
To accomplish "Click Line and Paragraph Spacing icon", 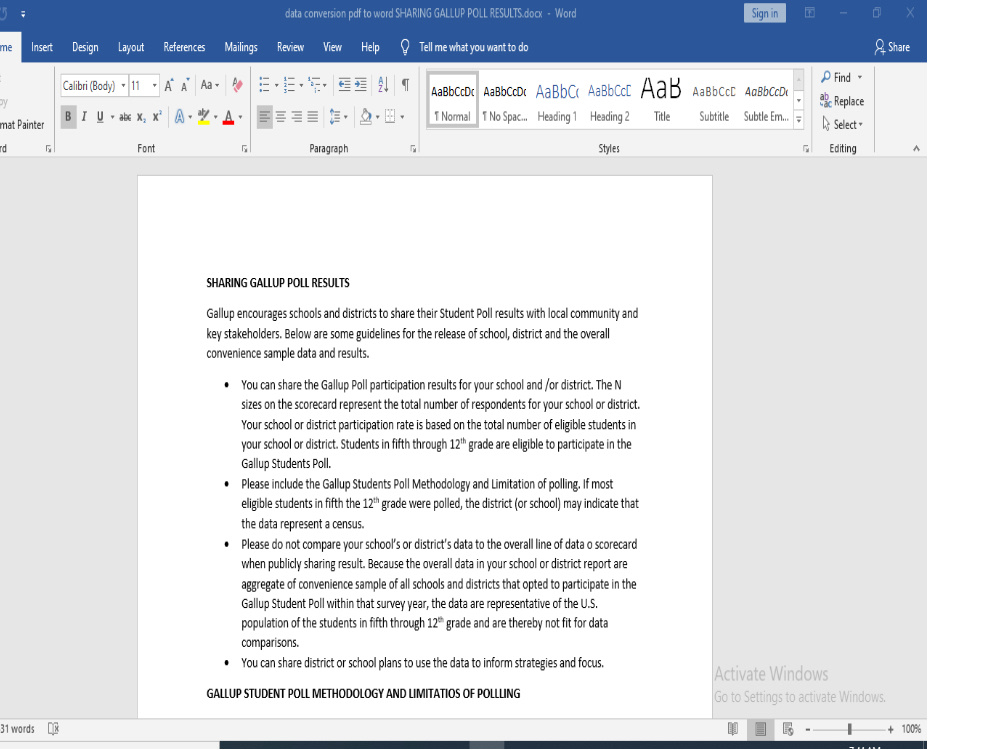I will coord(335,117).
